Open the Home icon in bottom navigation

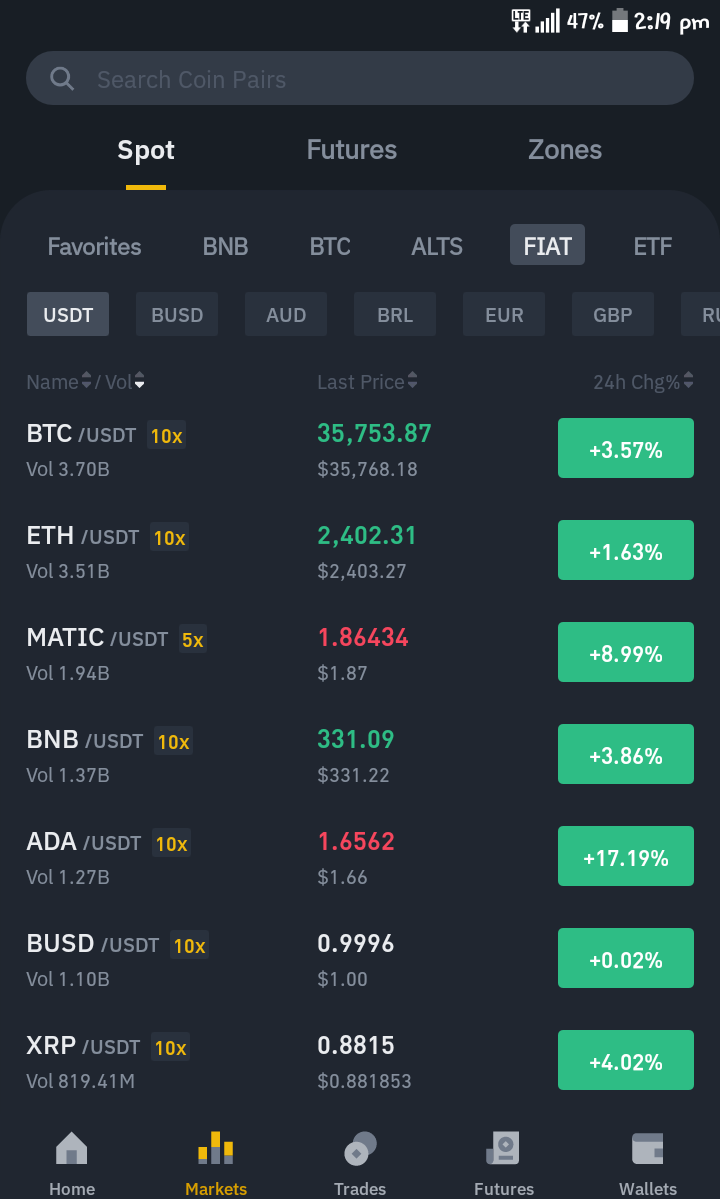(x=72, y=1148)
